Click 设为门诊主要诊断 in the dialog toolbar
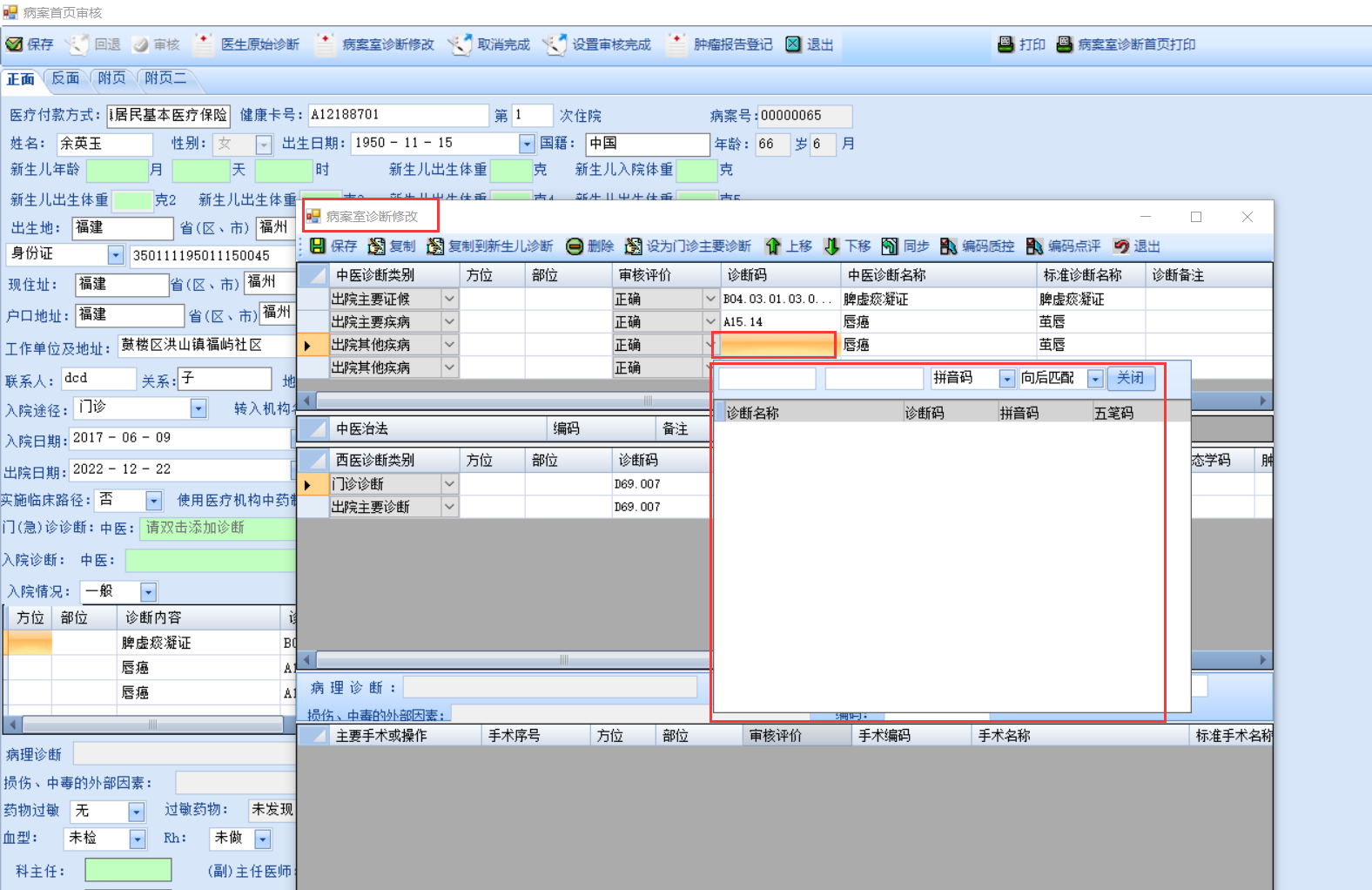1372x890 pixels. (689, 246)
